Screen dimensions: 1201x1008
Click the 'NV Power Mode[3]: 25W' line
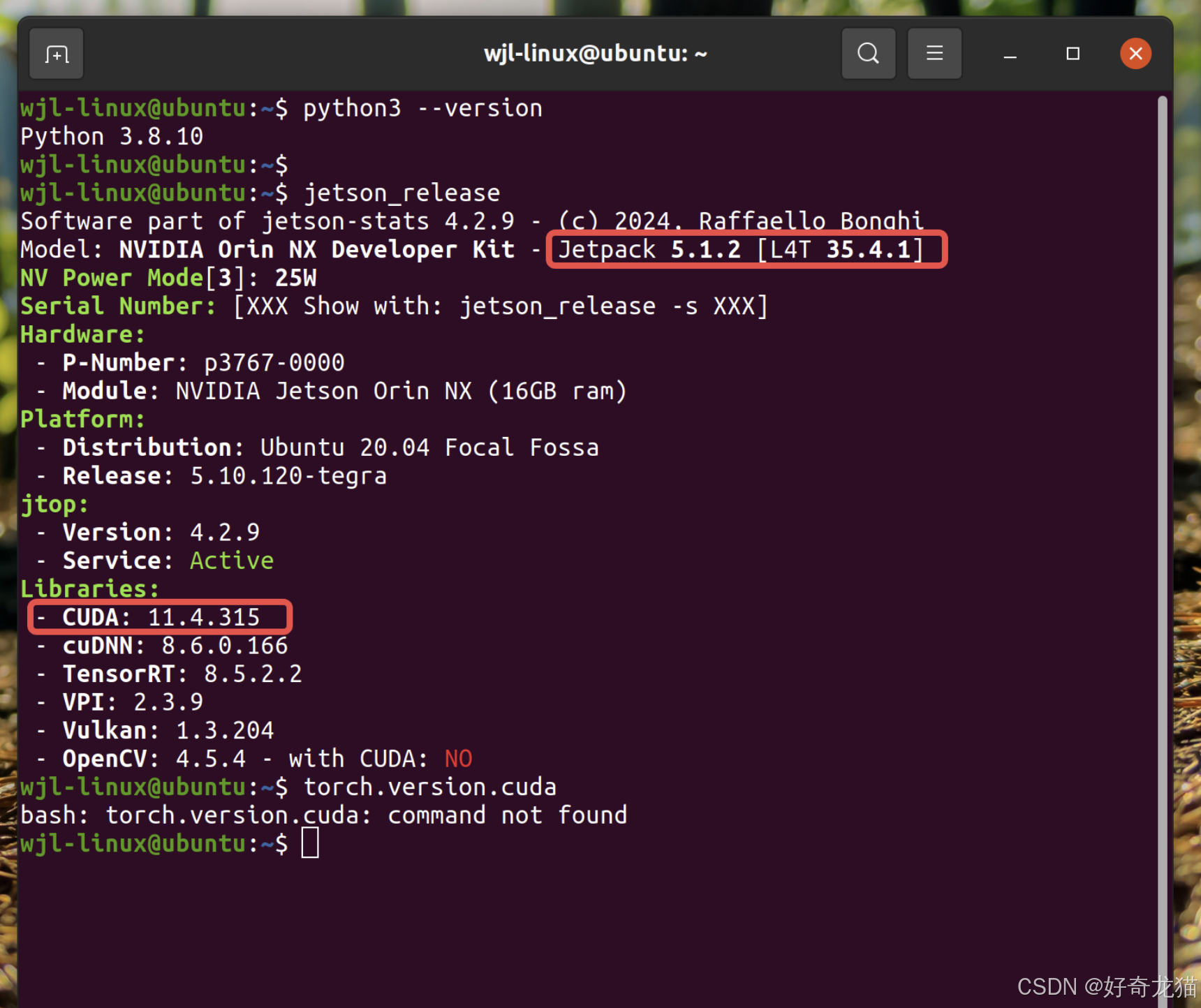[168, 278]
